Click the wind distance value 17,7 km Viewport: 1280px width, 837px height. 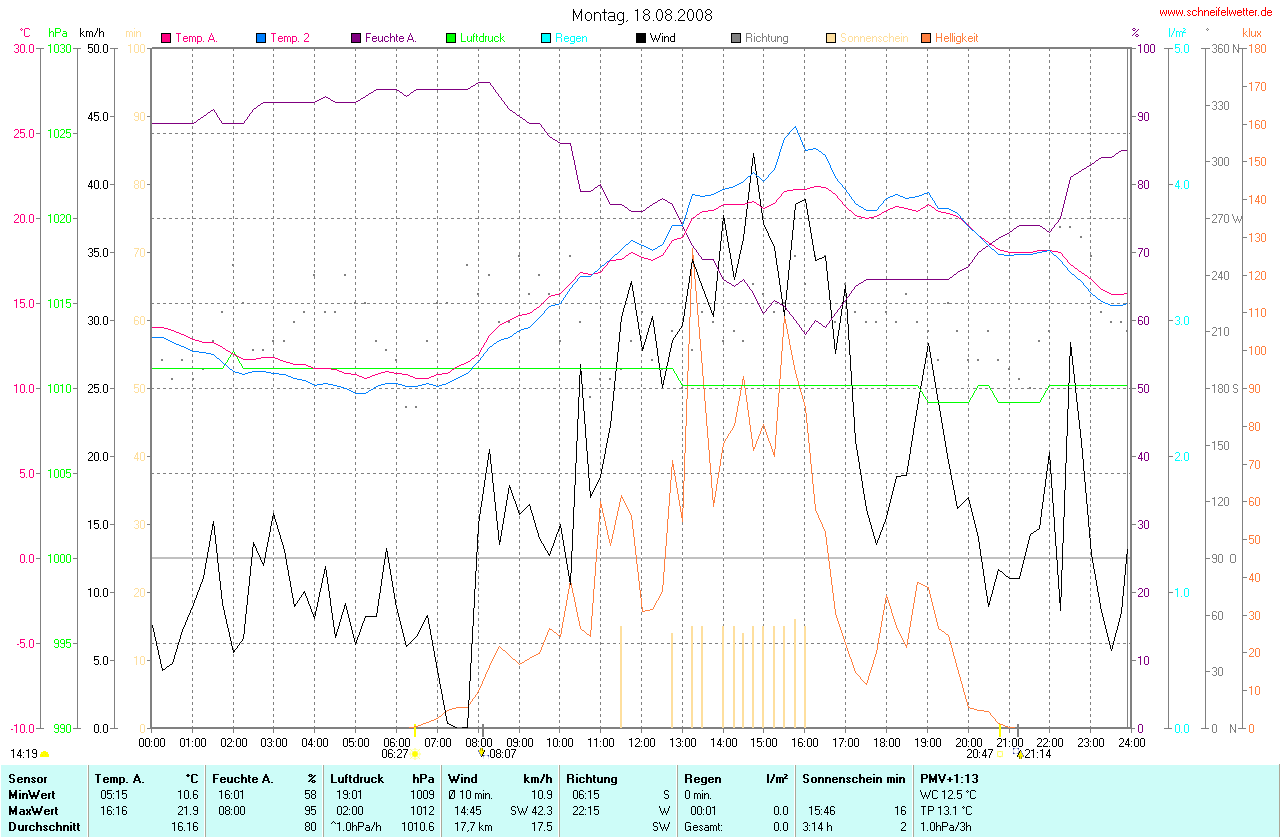pyautogui.click(x=473, y=827)
